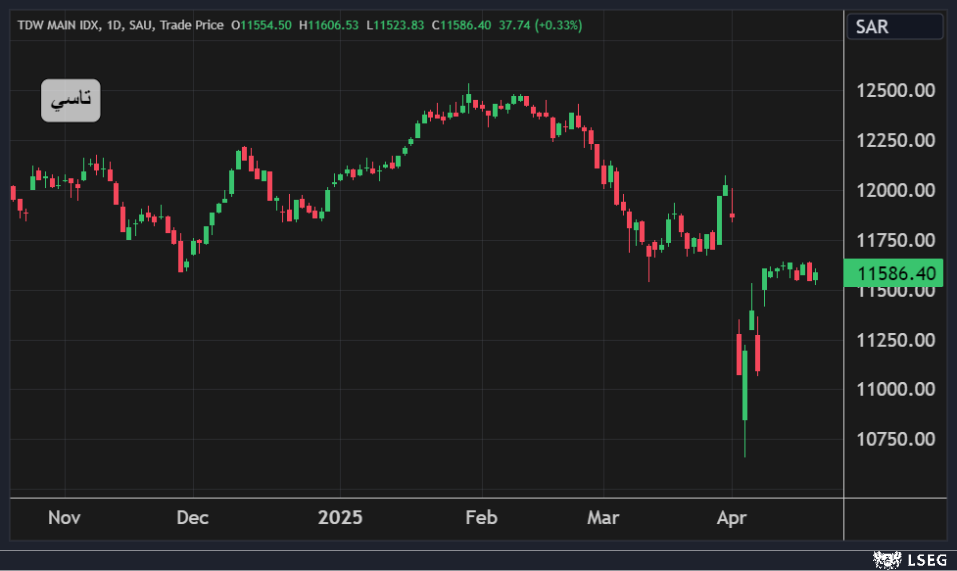Viewport: 957px width, 571px height.
Task: Click the 11000.00 price axis label
Action: [x=895, y=390]
